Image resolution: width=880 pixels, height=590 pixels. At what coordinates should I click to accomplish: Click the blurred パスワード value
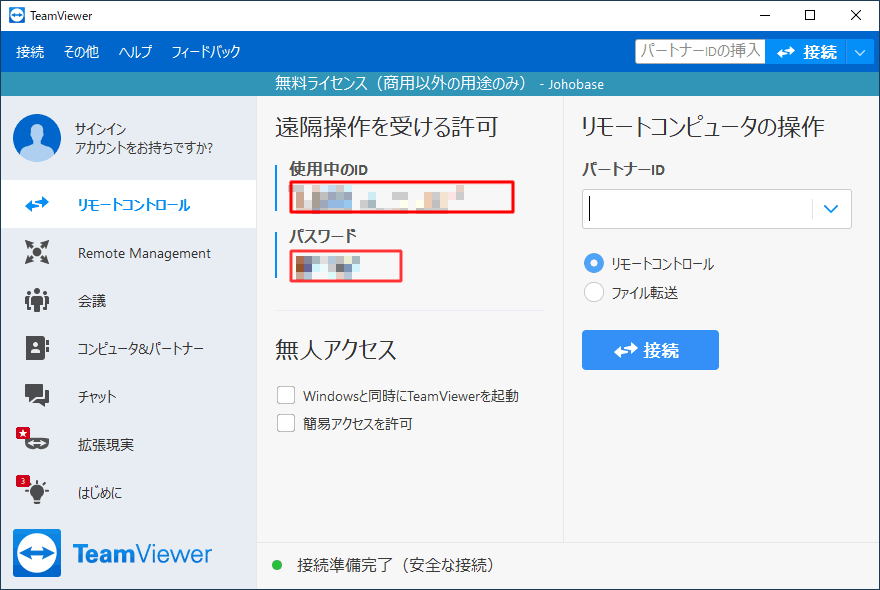(346, 266)
